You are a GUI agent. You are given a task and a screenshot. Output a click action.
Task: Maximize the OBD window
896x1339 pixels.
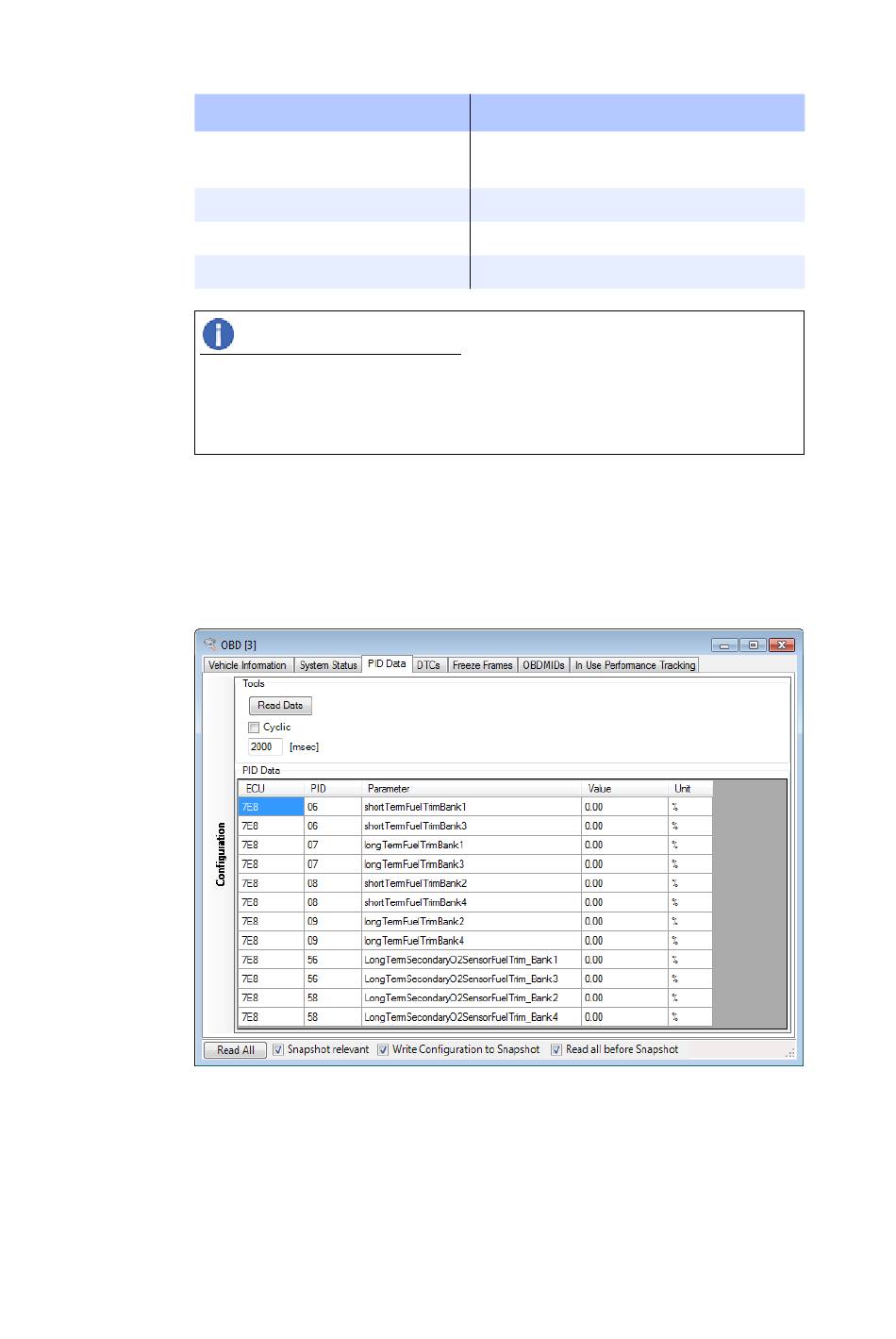tap(753, 645)
